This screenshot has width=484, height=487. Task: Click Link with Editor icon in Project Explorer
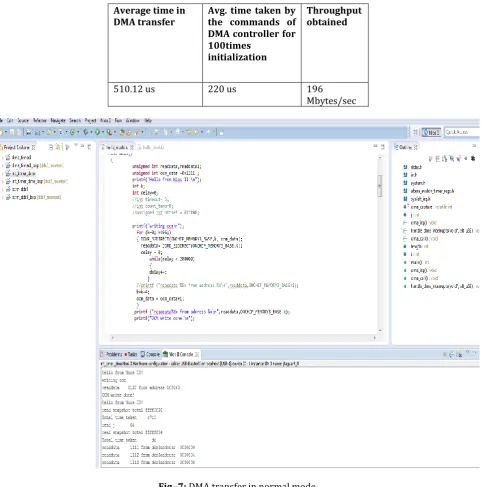coord(57,147)
